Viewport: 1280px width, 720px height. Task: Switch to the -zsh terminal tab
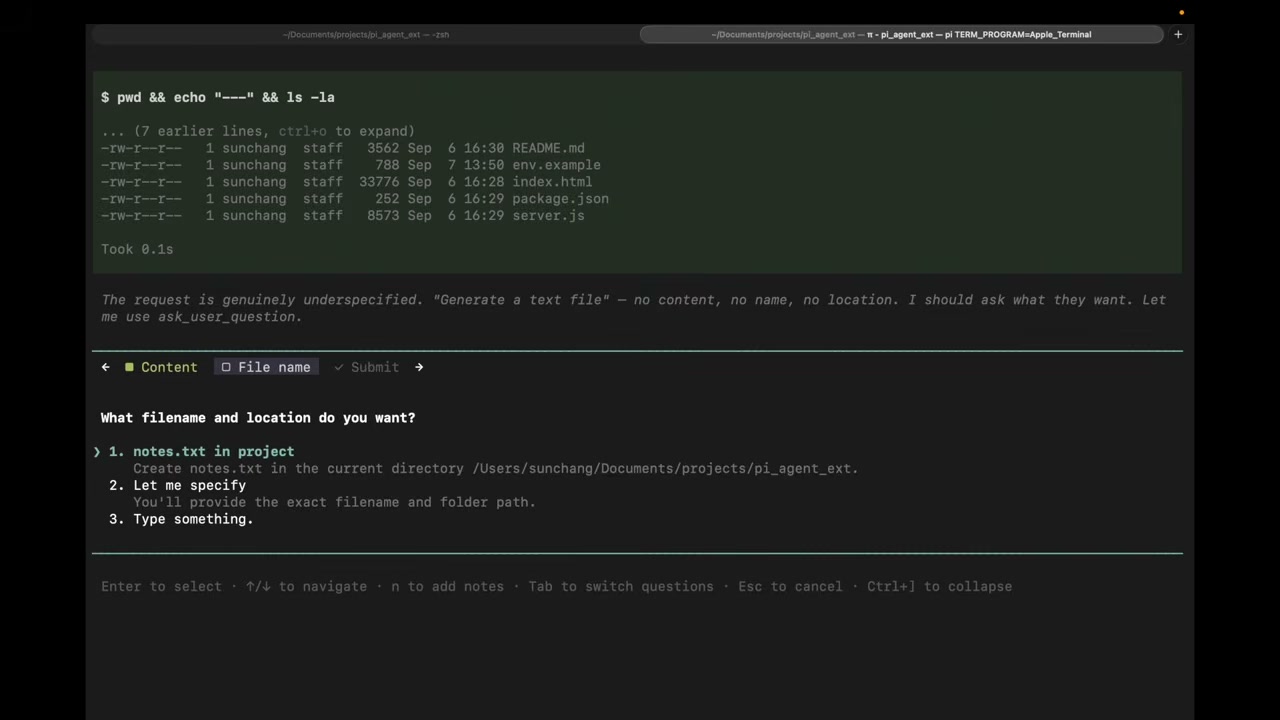(x=366, y=34)
